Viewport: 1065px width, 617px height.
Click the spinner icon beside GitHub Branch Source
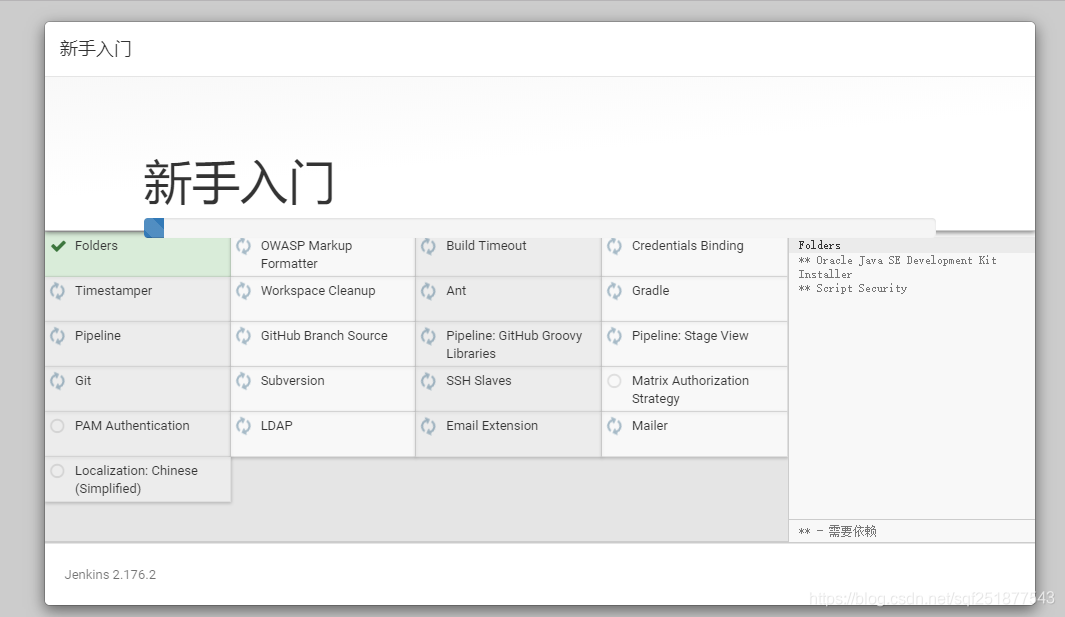(243, 336)
